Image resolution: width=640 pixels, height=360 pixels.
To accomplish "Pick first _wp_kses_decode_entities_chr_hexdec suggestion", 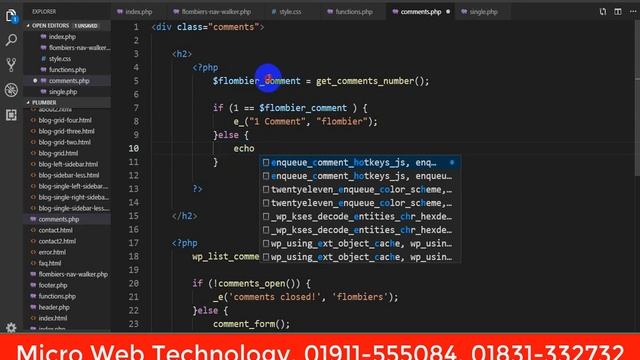I will click(360, 216).
